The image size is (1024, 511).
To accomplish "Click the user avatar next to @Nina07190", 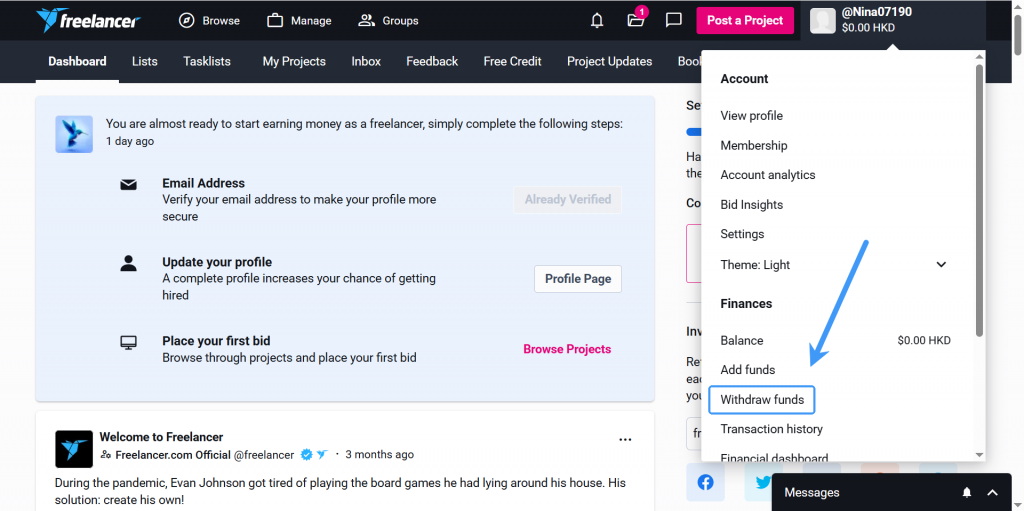I will [x=822, y=20].
